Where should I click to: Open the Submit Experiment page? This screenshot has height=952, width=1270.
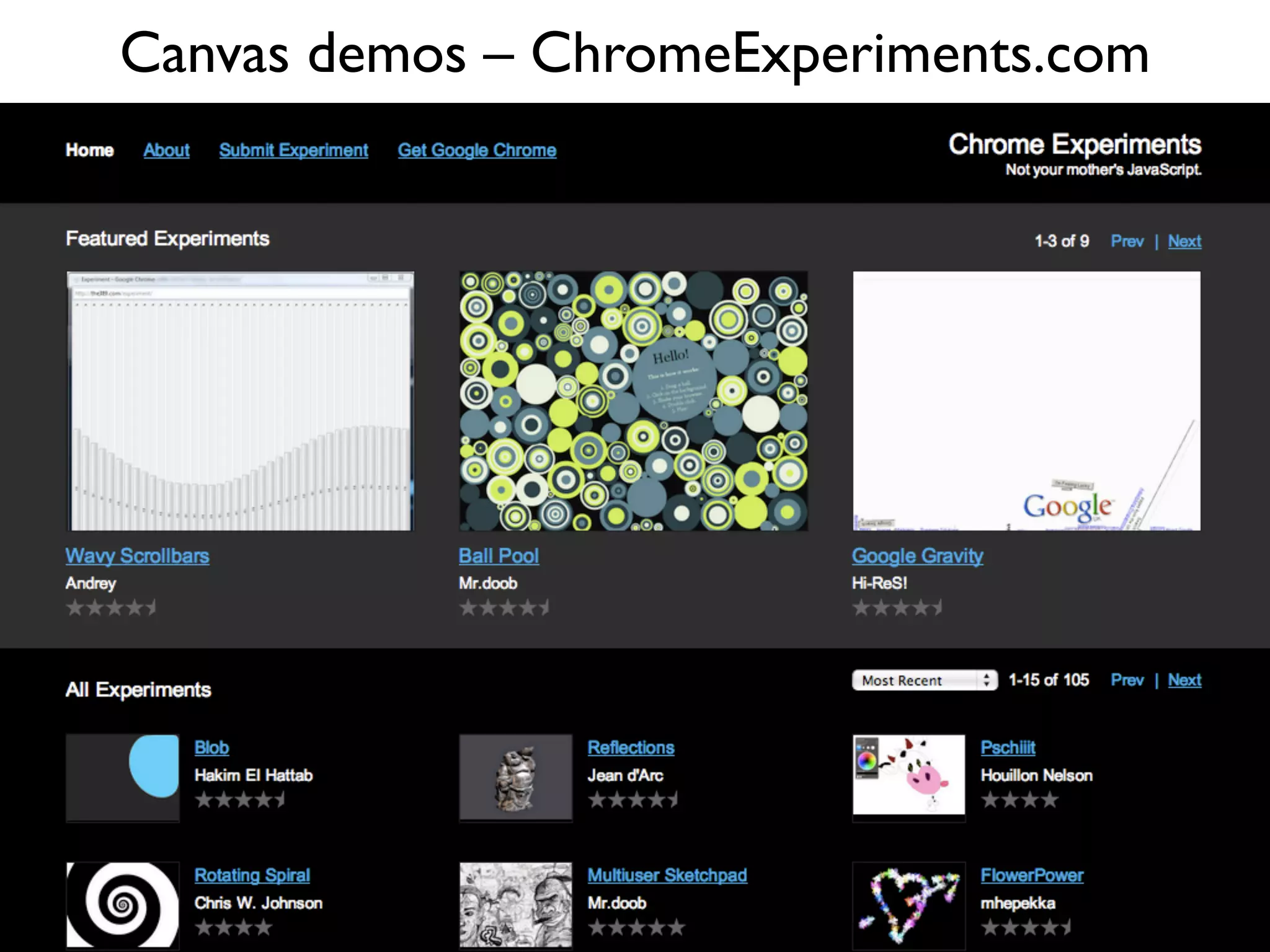(x=293, y=150)
